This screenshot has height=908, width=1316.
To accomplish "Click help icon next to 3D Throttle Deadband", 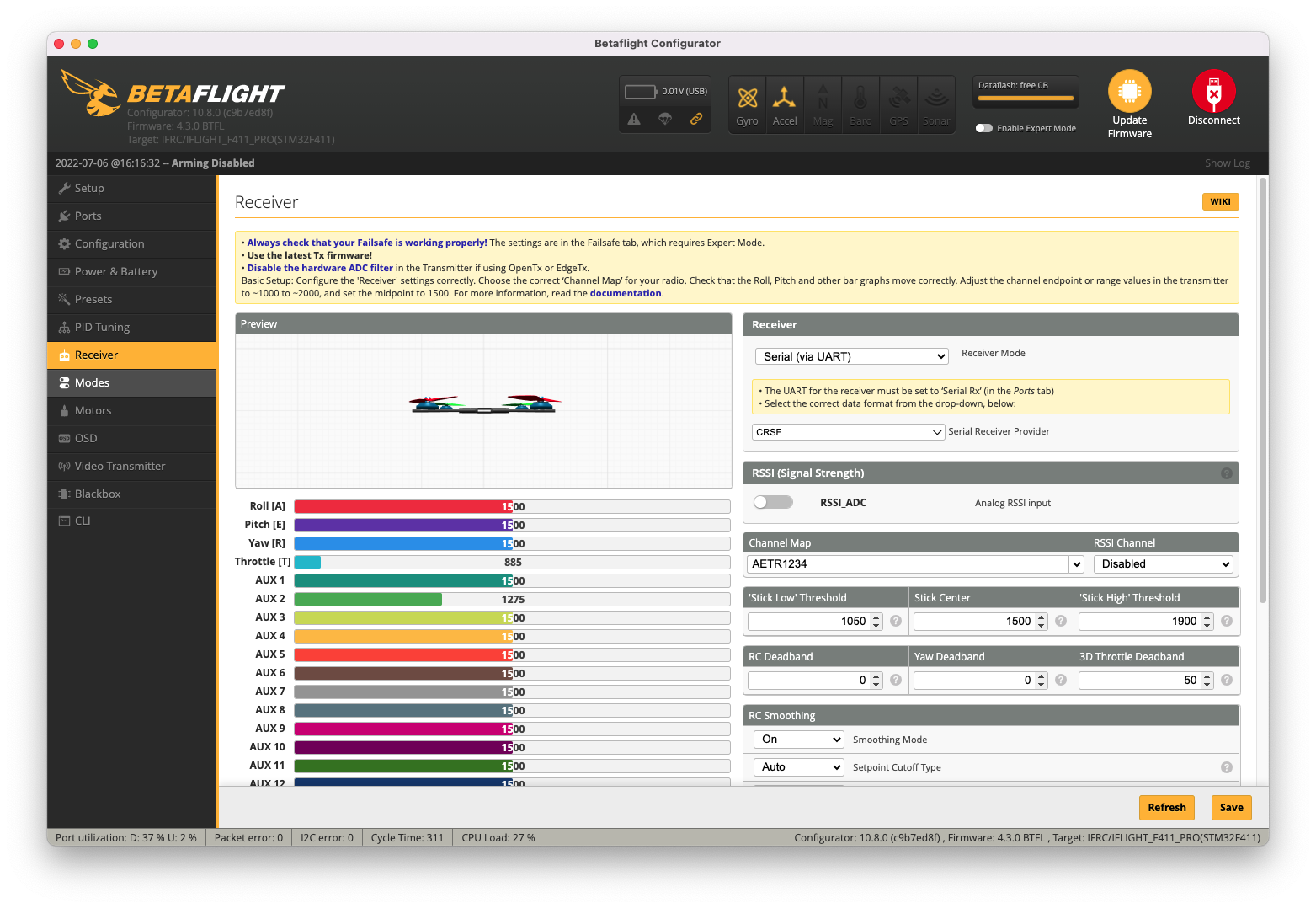I will click(1227, 680).
